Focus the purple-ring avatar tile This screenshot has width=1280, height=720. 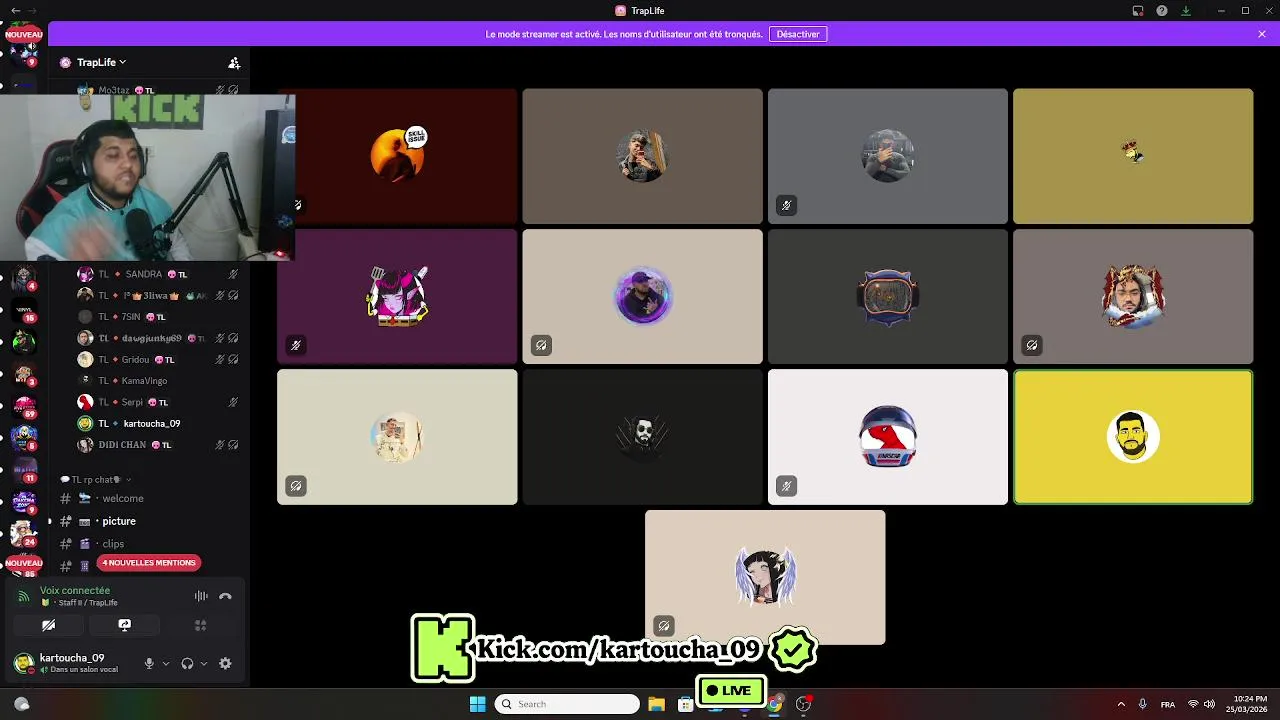pyautogui.click(x=642, y=296)
